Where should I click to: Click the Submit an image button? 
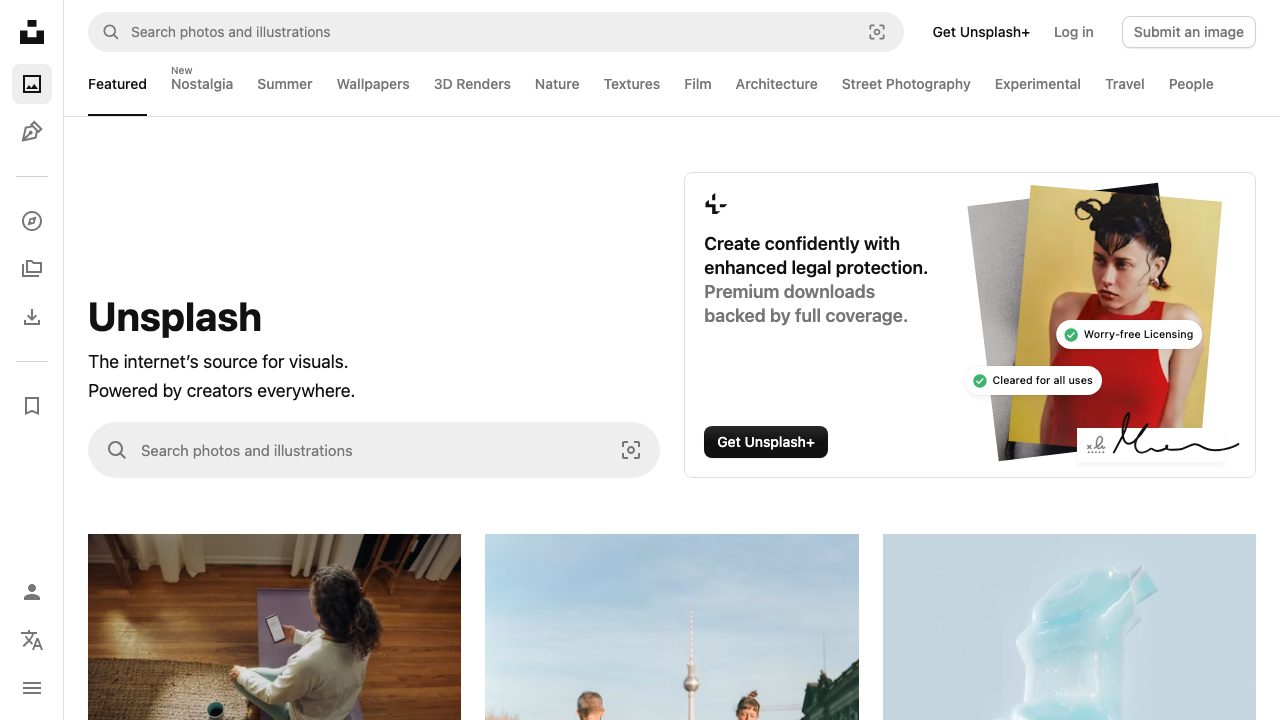point(1189,32)
